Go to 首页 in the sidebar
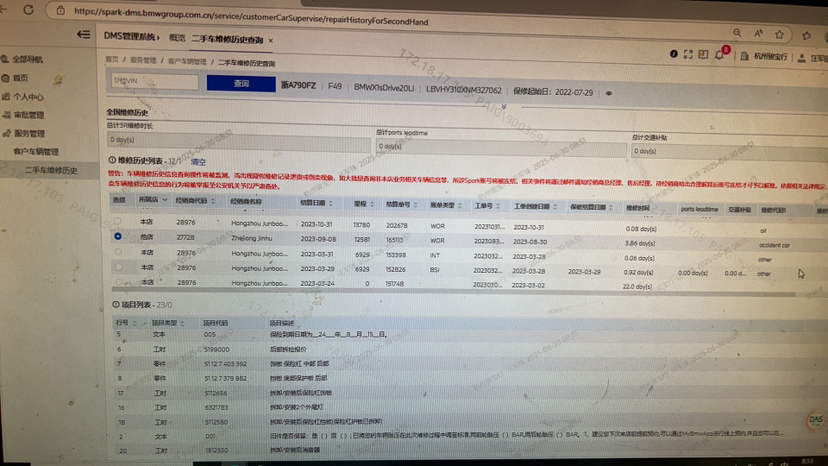The width and height of the screenshot is (828, 466). [20, 78]
